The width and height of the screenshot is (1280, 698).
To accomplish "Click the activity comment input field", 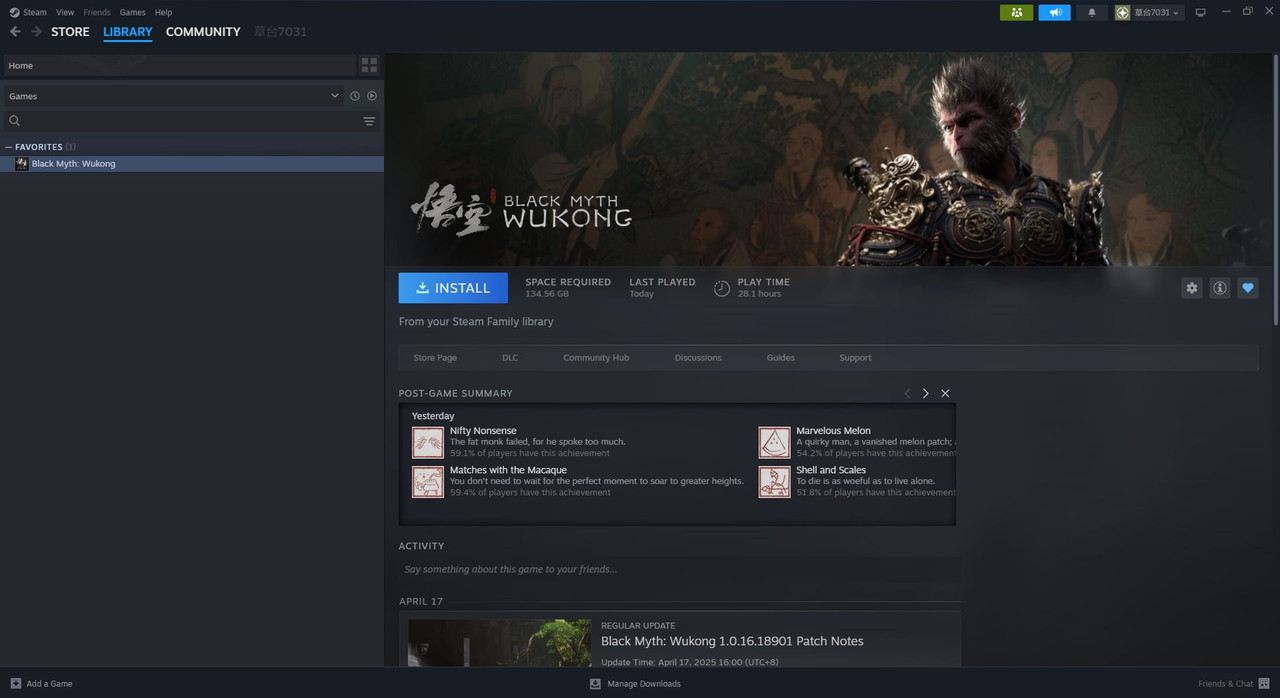I will (x=677, y=569).
